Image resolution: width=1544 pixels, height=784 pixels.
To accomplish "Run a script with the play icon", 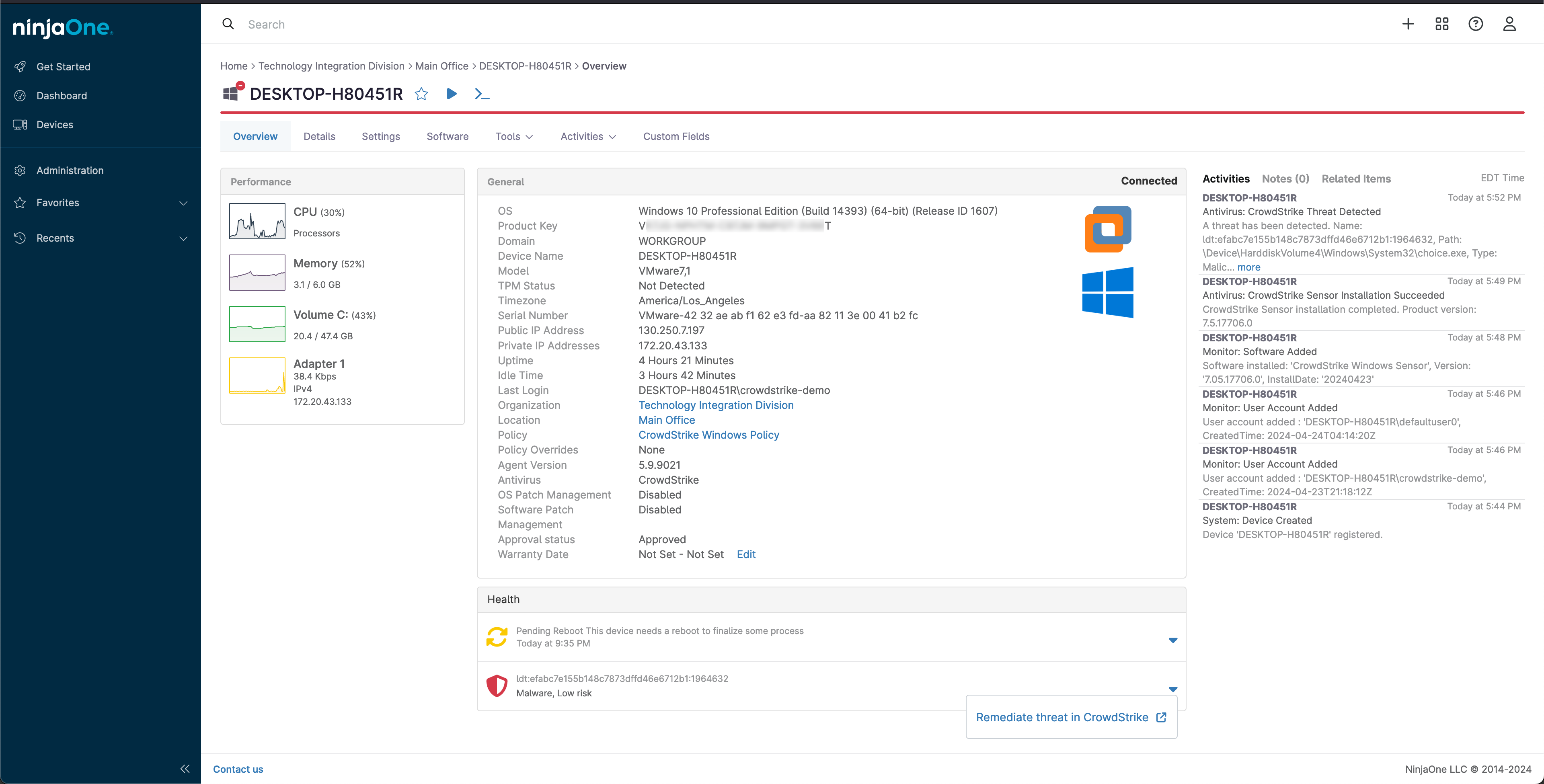I will tap(451, 94).
